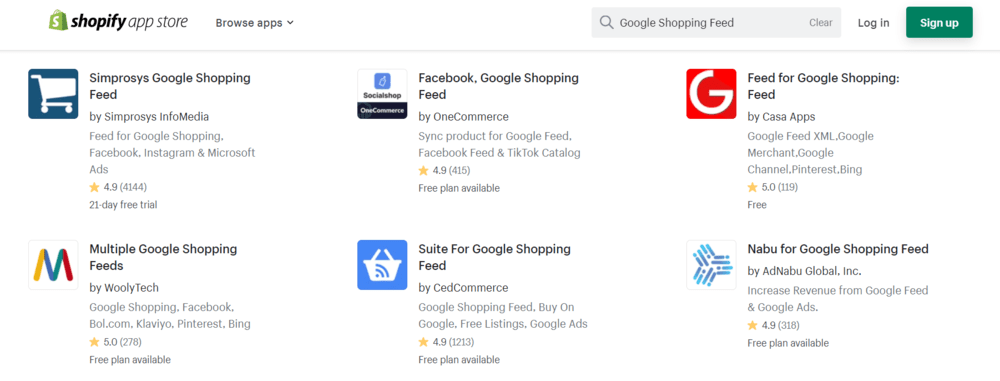
Task: Open the CedCommerce blue basket icon
Action: (x=382, y=265)
